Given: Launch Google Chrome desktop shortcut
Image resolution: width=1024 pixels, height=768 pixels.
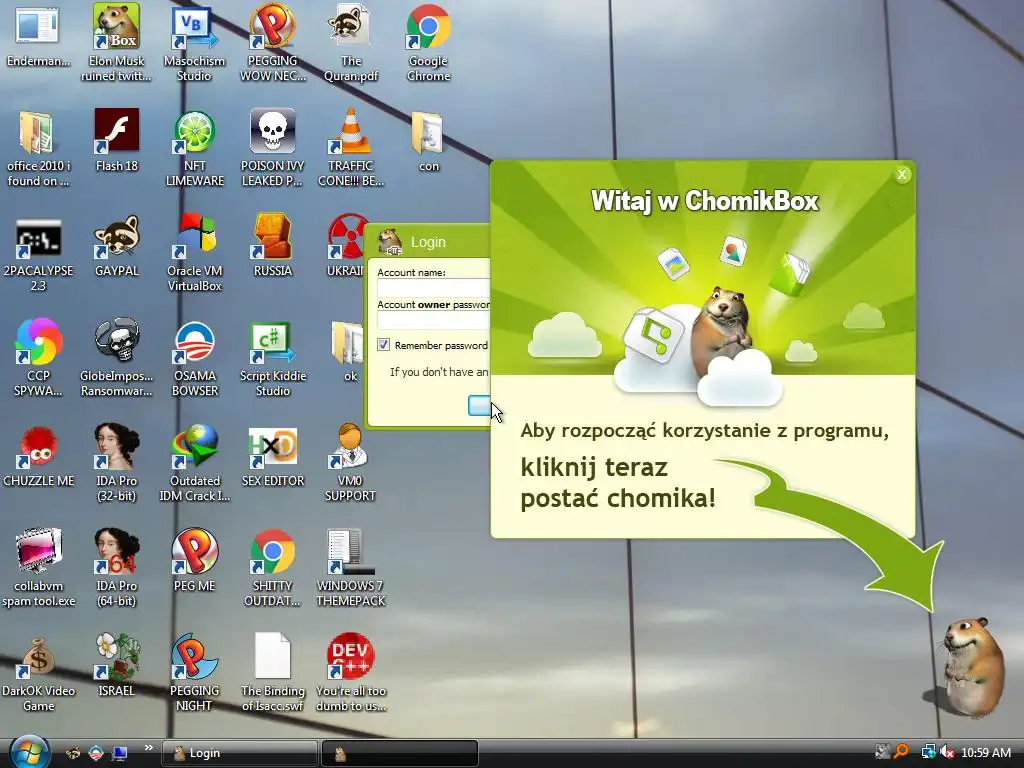Looking at the screenshot, I should click(428, 42).
